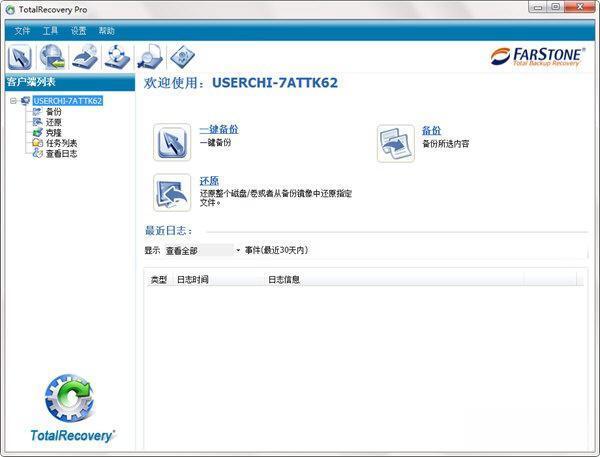The image size is (600, 457).
Task: Open the 一键备份 link
Action: (x=219, y=129)
